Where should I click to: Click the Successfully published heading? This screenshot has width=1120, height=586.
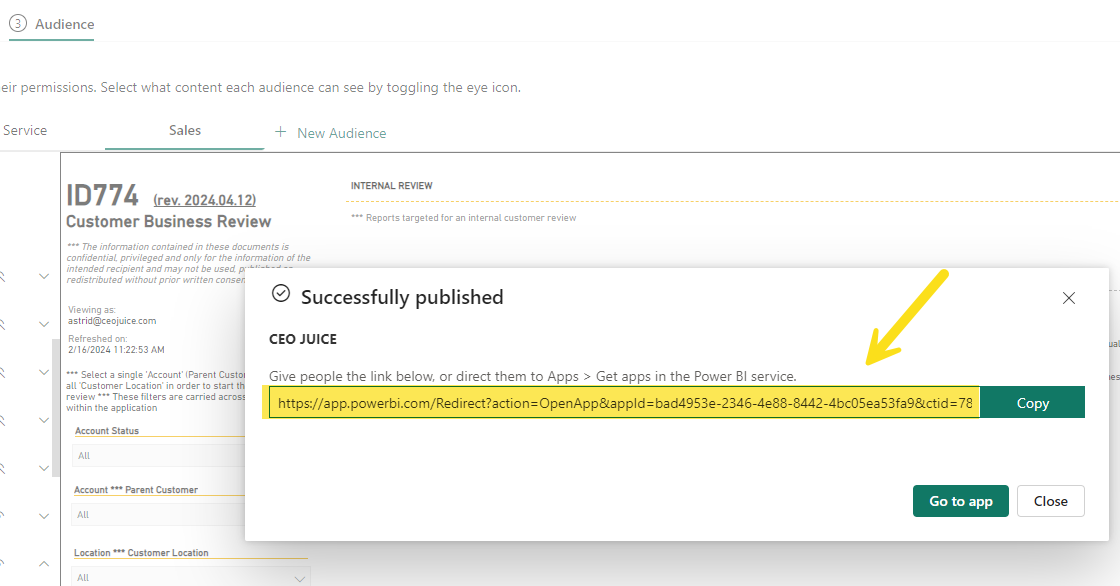click(x=402, y=297)
